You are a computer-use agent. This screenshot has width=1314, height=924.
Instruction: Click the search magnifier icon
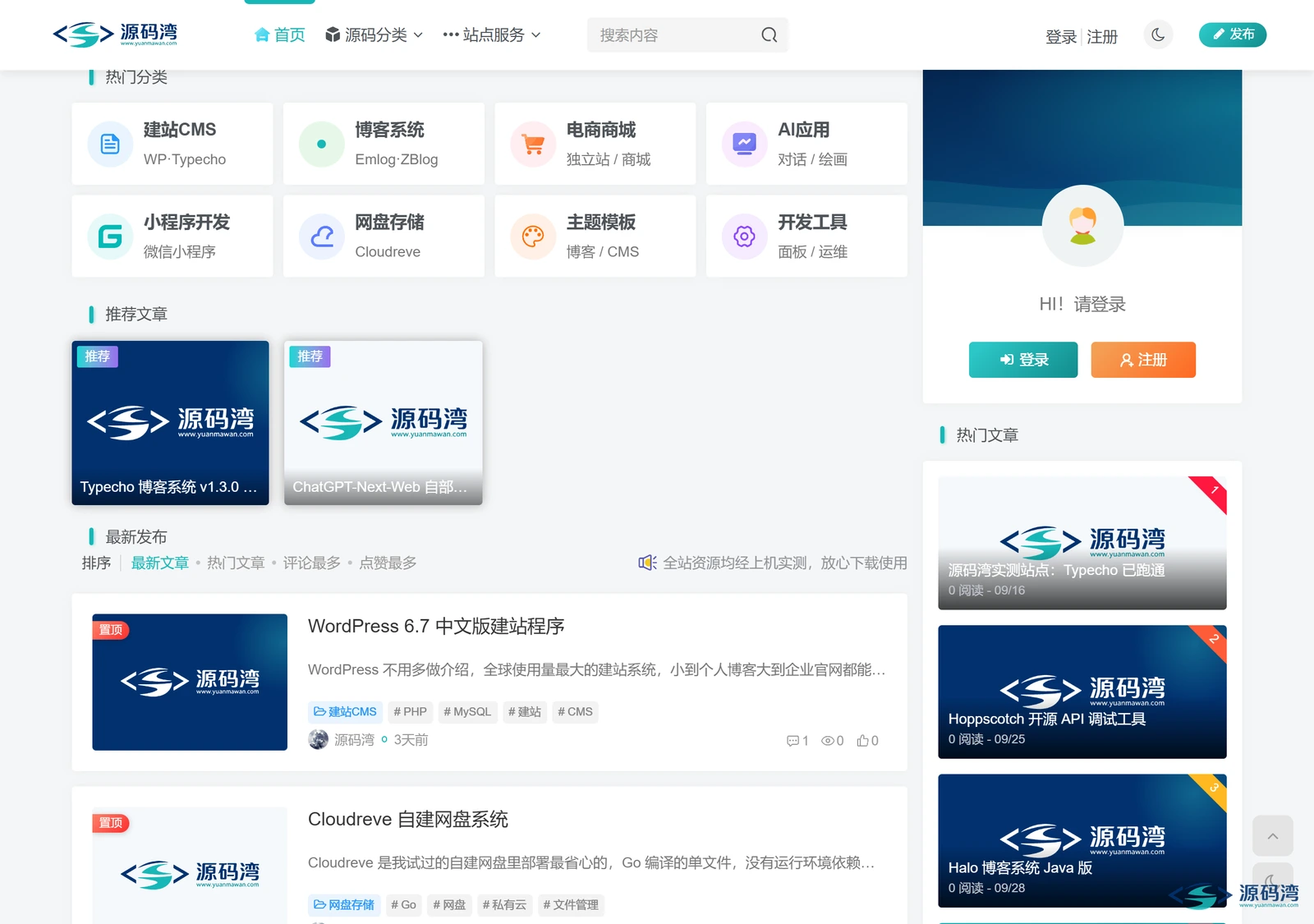tap(769, 35)
